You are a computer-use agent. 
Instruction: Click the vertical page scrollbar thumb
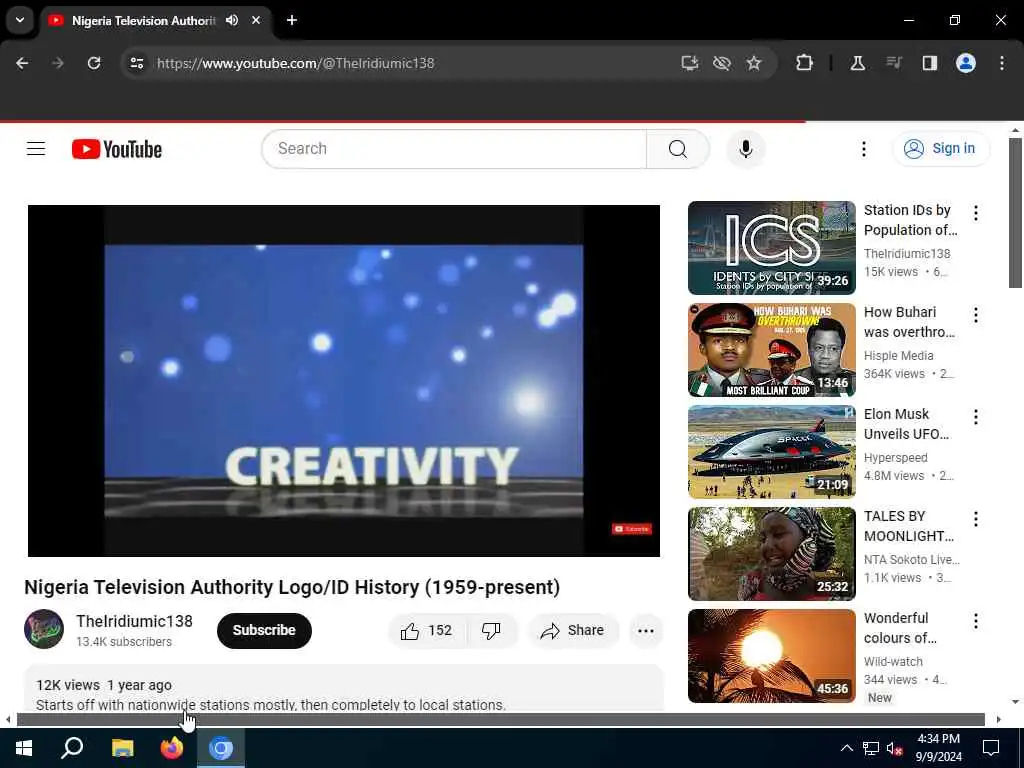pos(1015,213)
